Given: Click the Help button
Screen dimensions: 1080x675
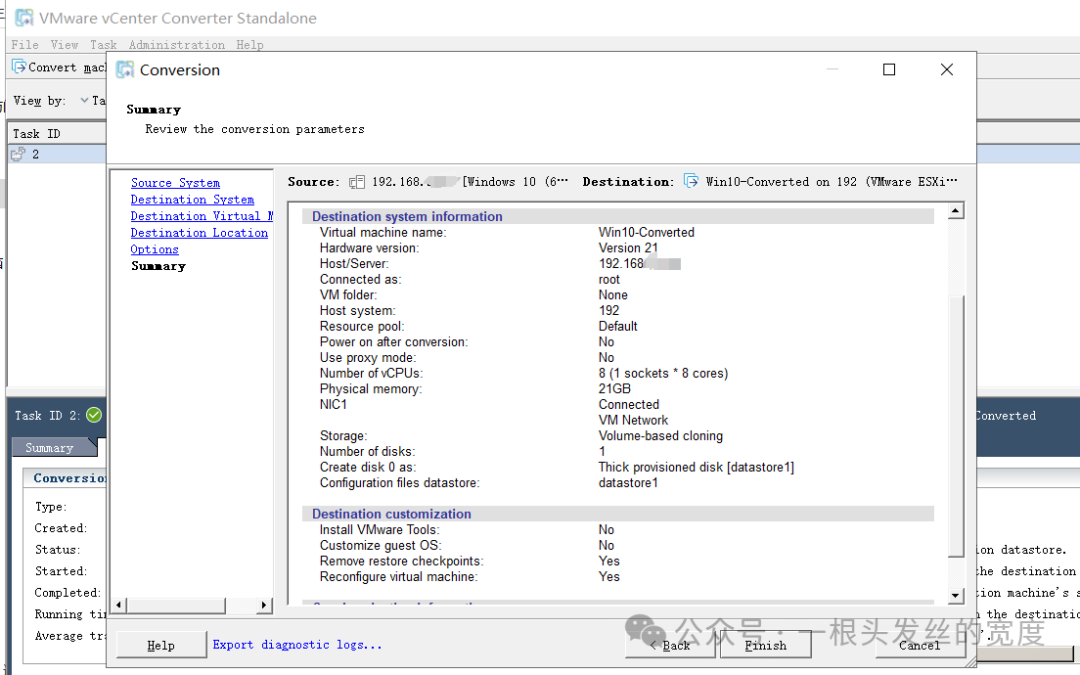Looking at the screenshot, I should pos(161,645).
